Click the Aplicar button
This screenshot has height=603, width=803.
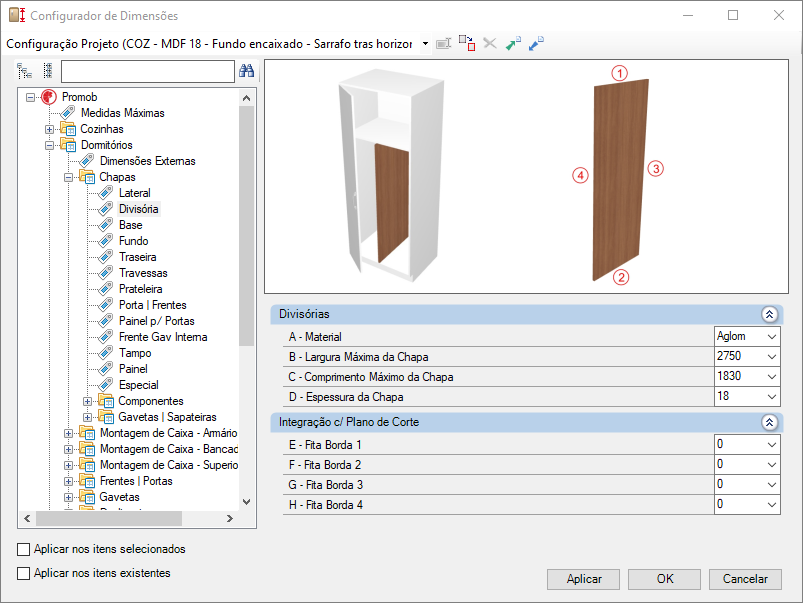tap(583, 579)
